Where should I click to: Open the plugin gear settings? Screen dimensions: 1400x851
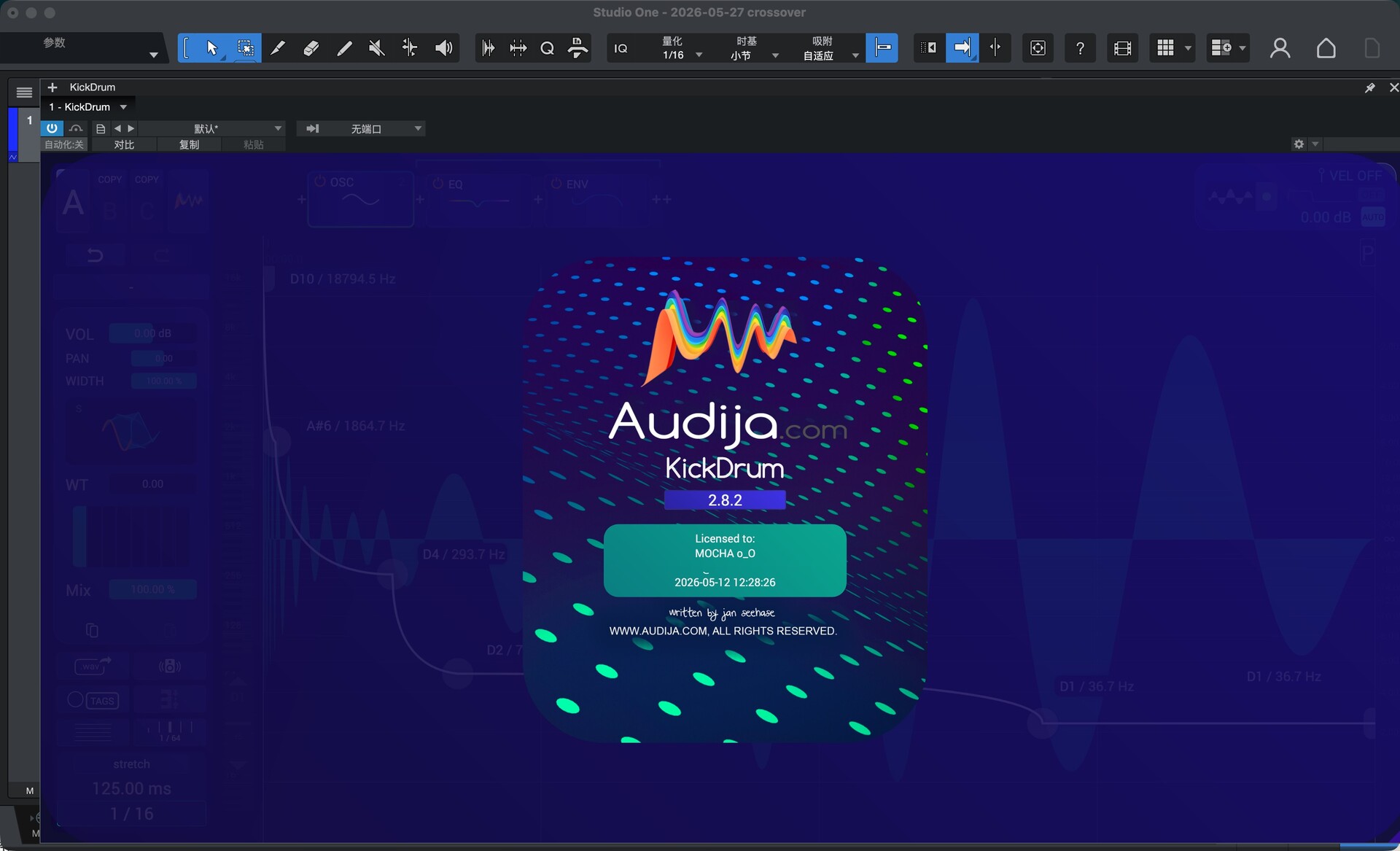[x=1299, y=144]
